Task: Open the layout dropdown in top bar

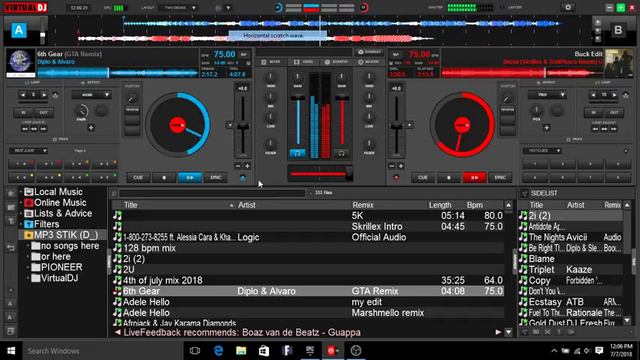Action: click(180, 8)
